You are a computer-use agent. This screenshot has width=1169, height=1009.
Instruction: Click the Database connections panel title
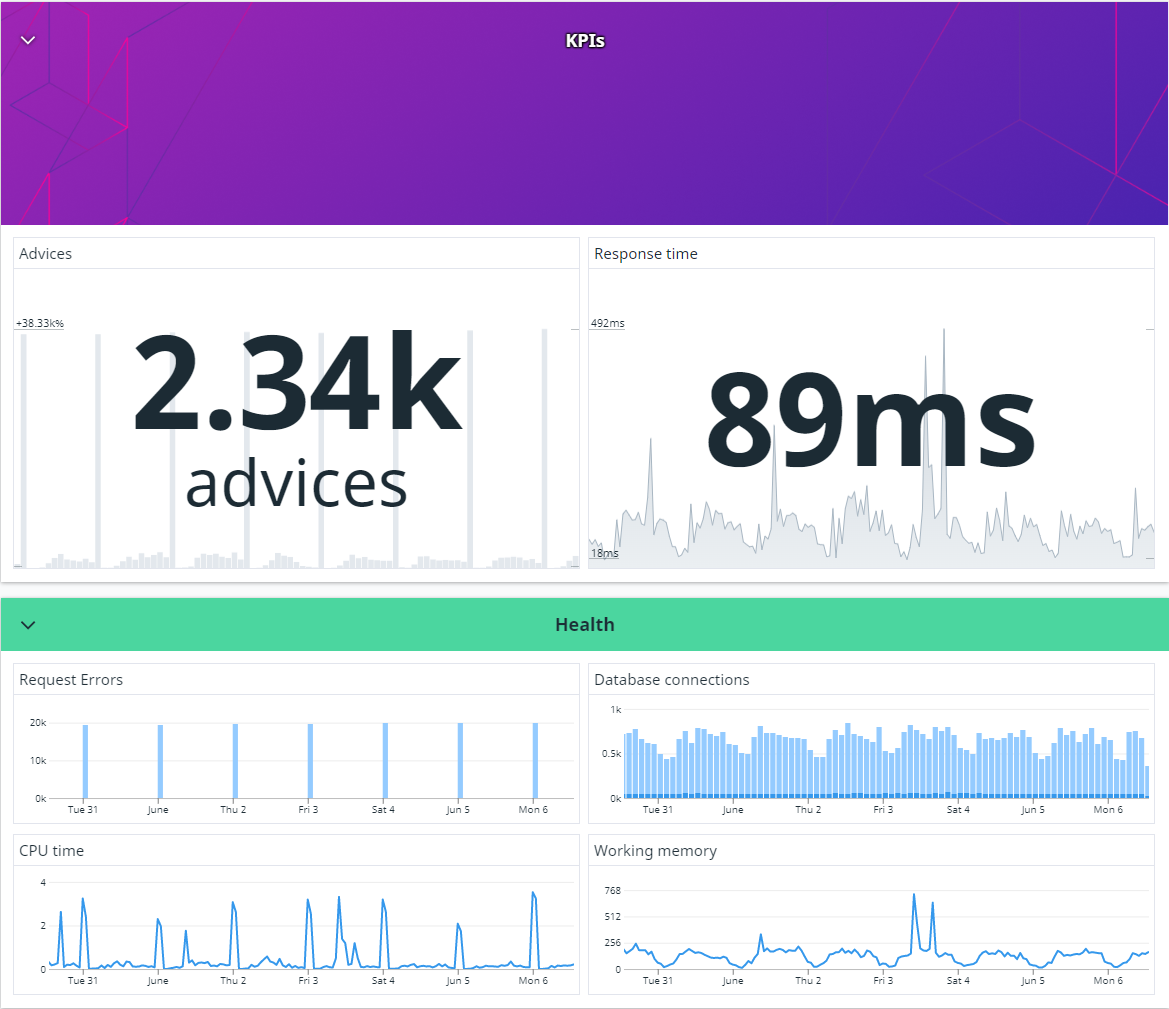pos(672,679)
